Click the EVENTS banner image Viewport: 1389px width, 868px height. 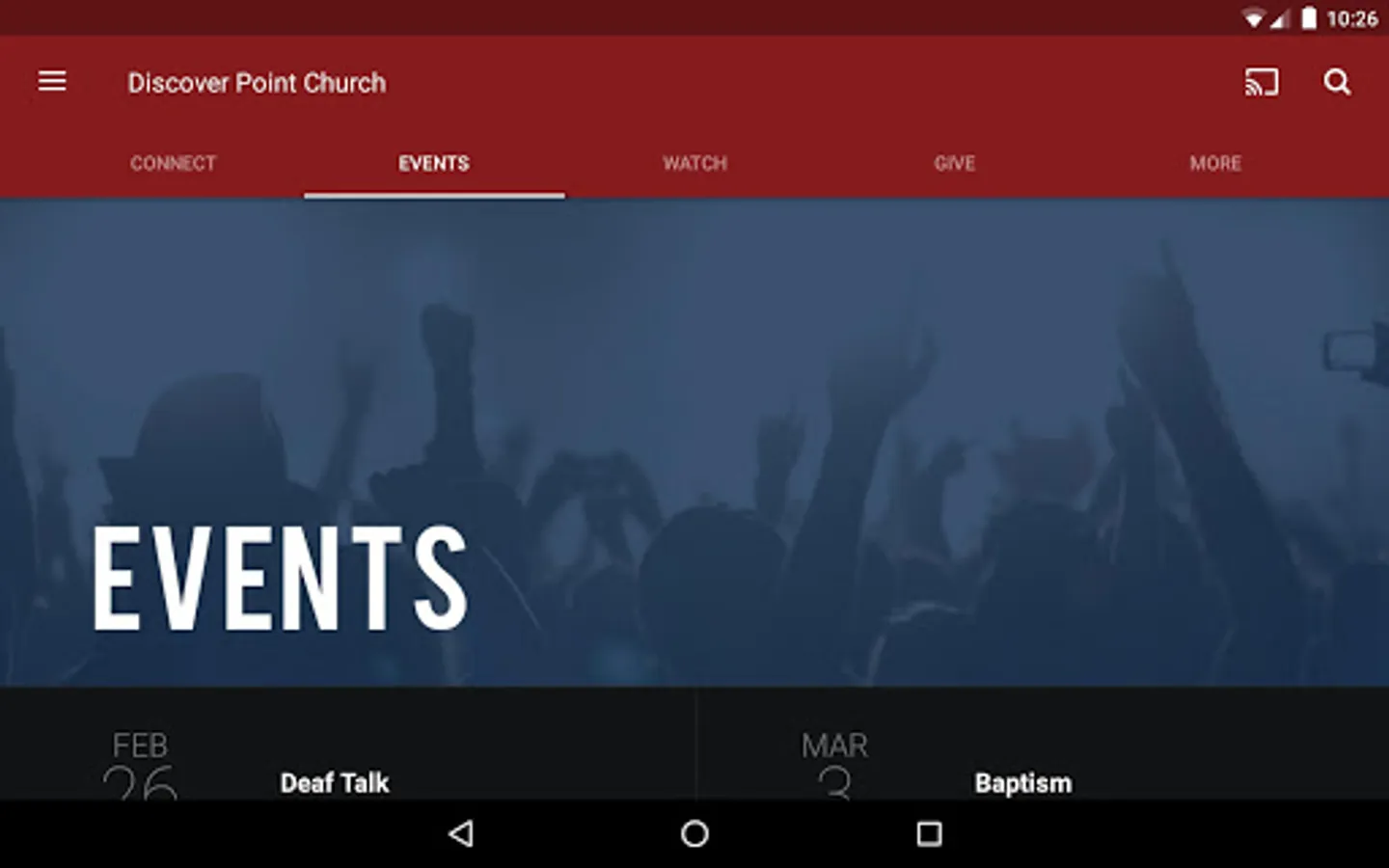(694, 443)
